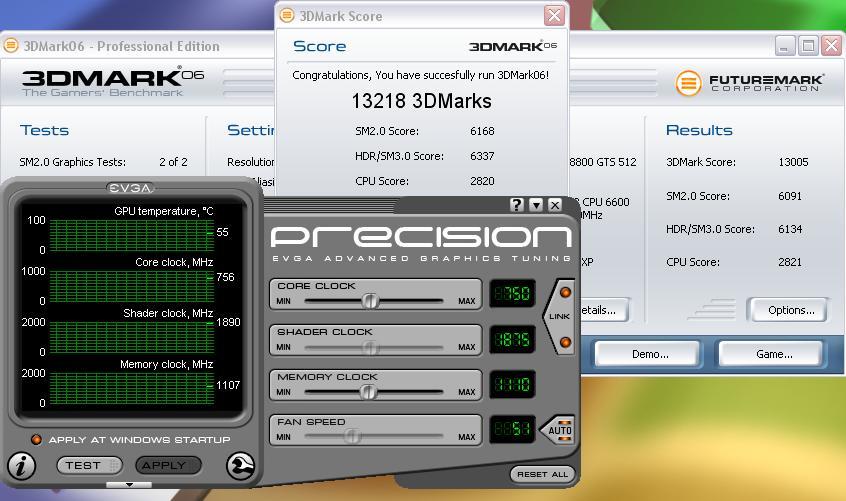Click the APPLY button
This screenshot has height=501, width=846.
[168, 465]
